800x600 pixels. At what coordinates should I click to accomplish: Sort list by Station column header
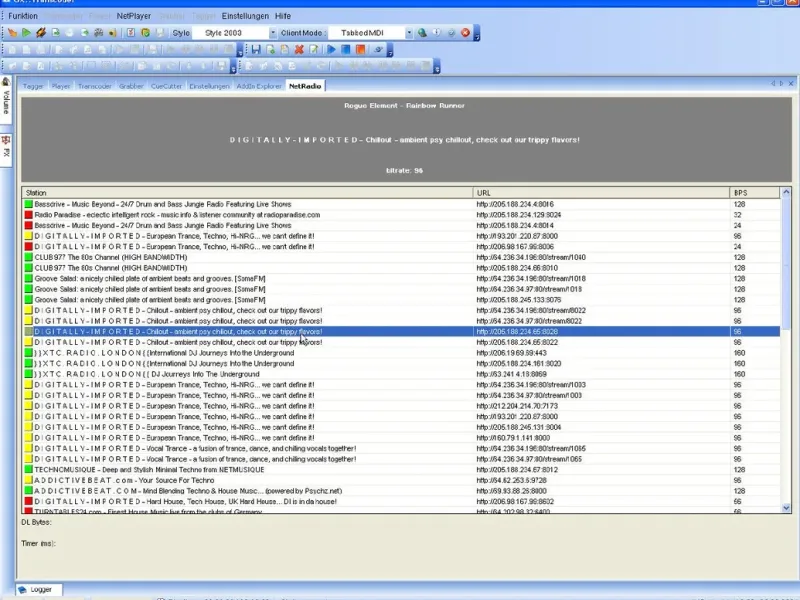coord(247,193)
